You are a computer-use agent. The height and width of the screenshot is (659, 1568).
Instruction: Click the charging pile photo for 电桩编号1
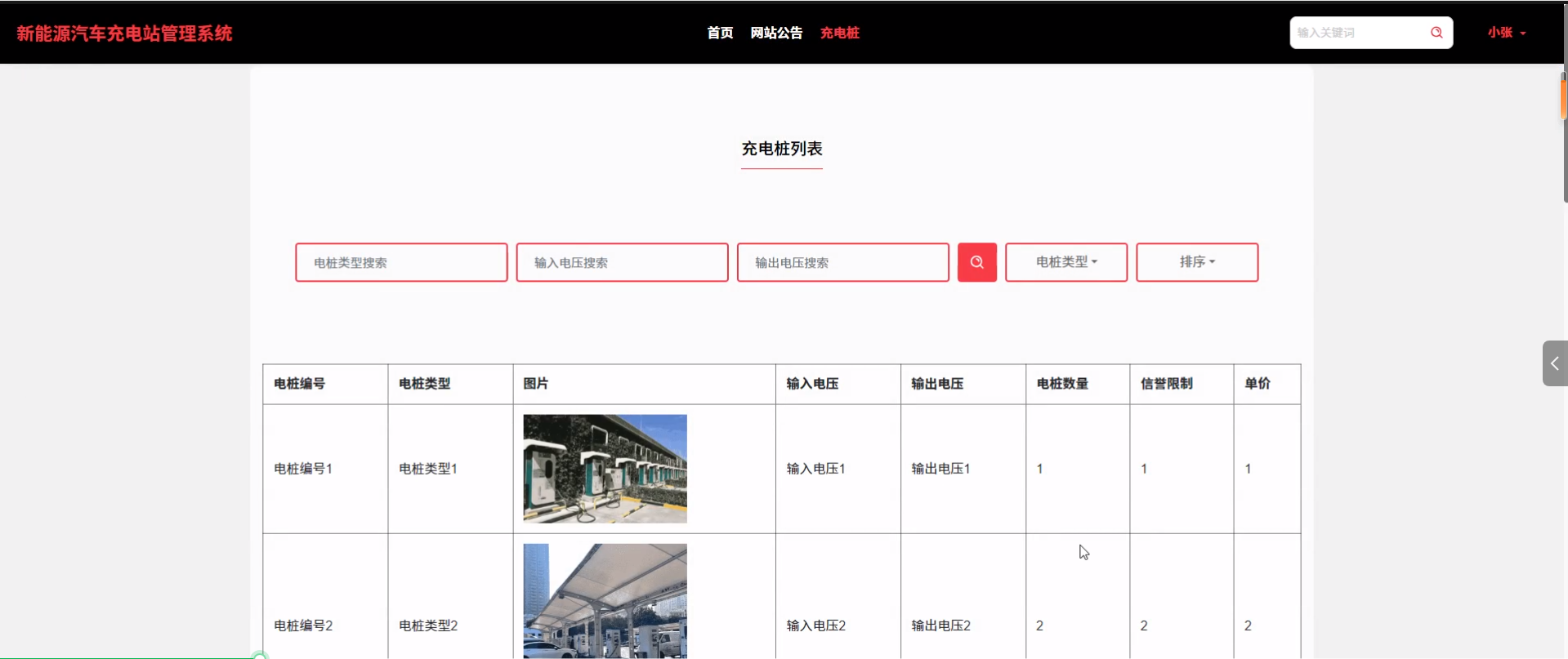[605, 469]
